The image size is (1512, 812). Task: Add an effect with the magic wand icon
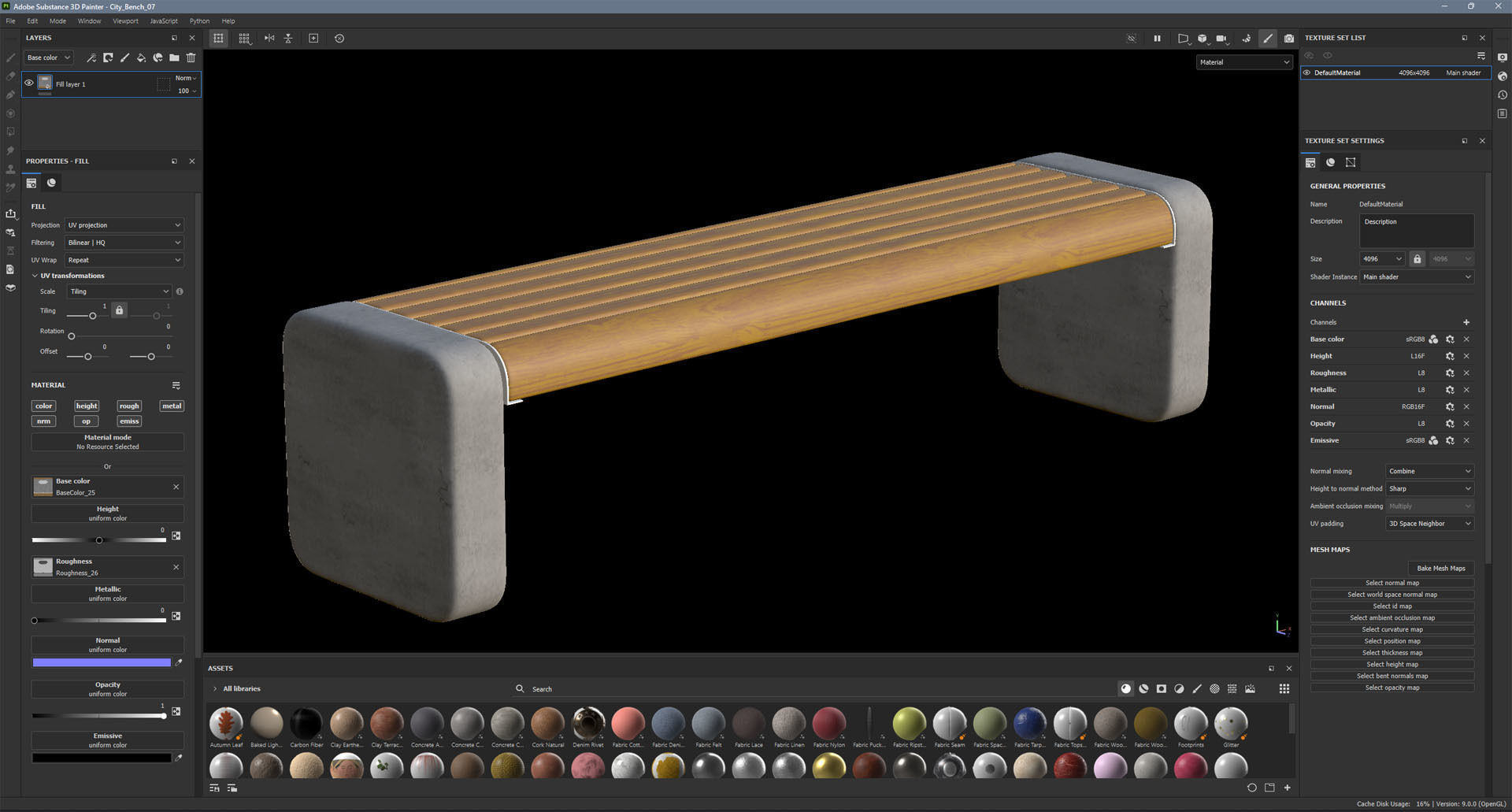[91, 57]
